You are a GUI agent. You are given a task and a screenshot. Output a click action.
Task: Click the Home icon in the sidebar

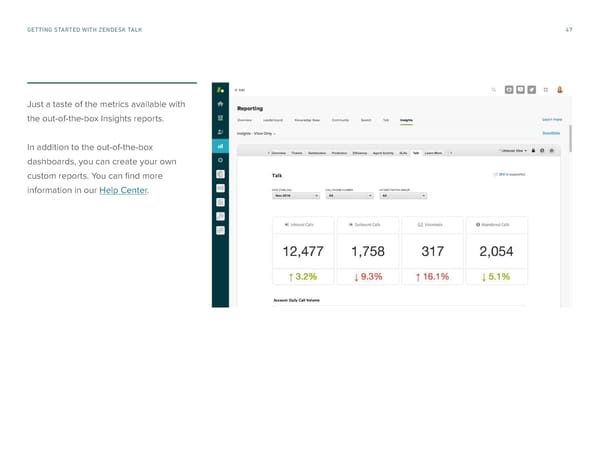click(x=219, y=103)
